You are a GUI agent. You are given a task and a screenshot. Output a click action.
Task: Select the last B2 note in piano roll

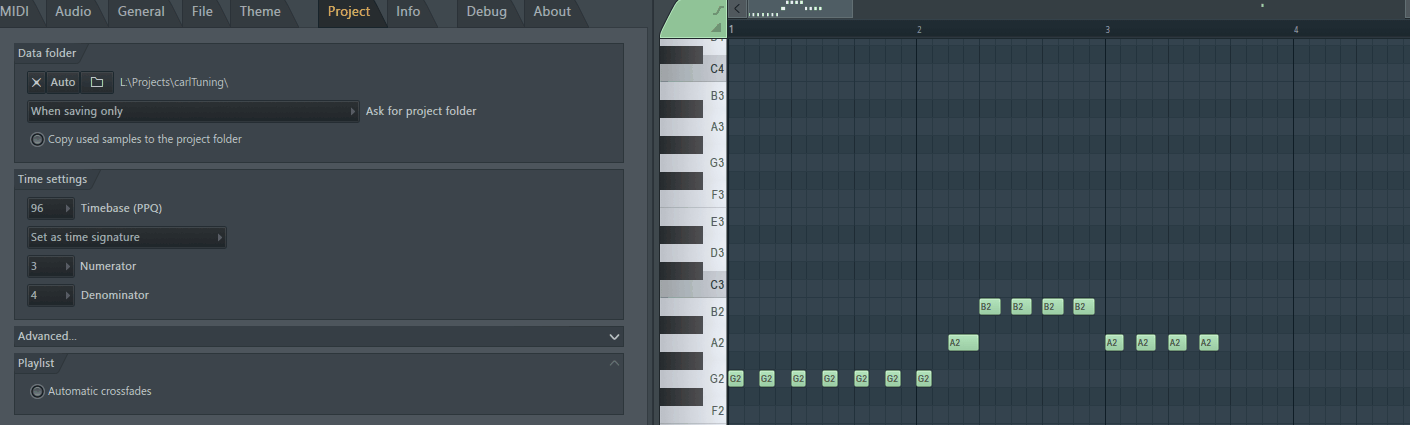pos(1084,307)
